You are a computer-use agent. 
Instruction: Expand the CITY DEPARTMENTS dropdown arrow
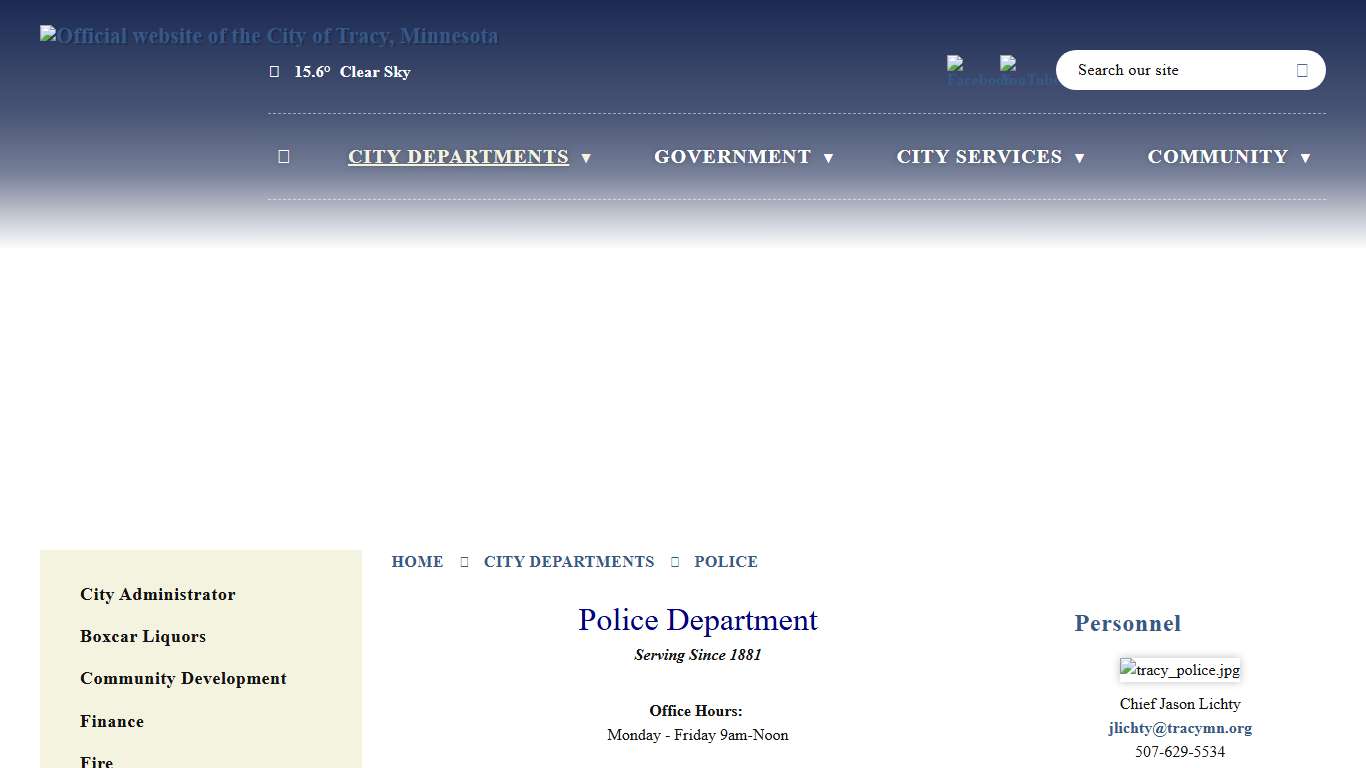point(586,158)
